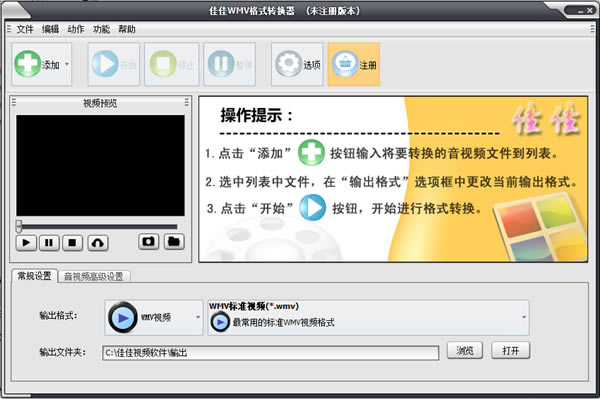Click the video preview seek slider handle
The width and height of the screenshot is (600, 399).
pyautogui.click(x=19, y=226)
